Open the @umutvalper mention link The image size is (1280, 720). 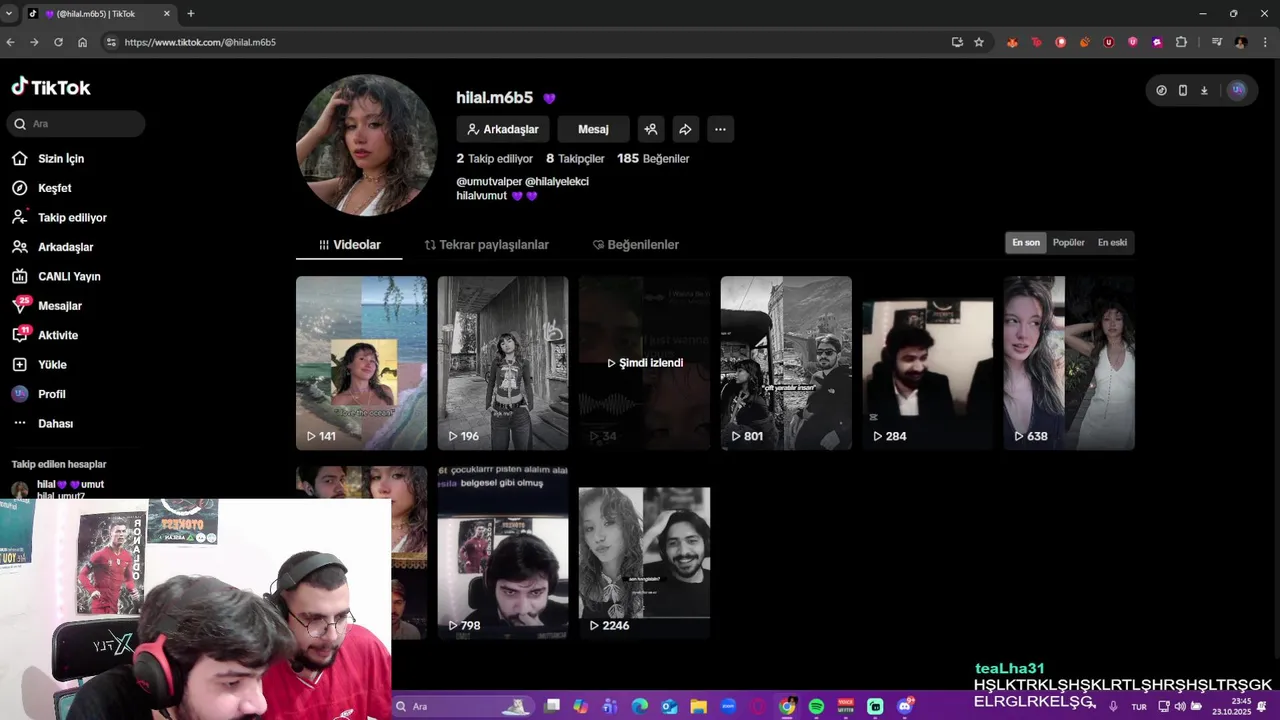(x=489, y=182)
